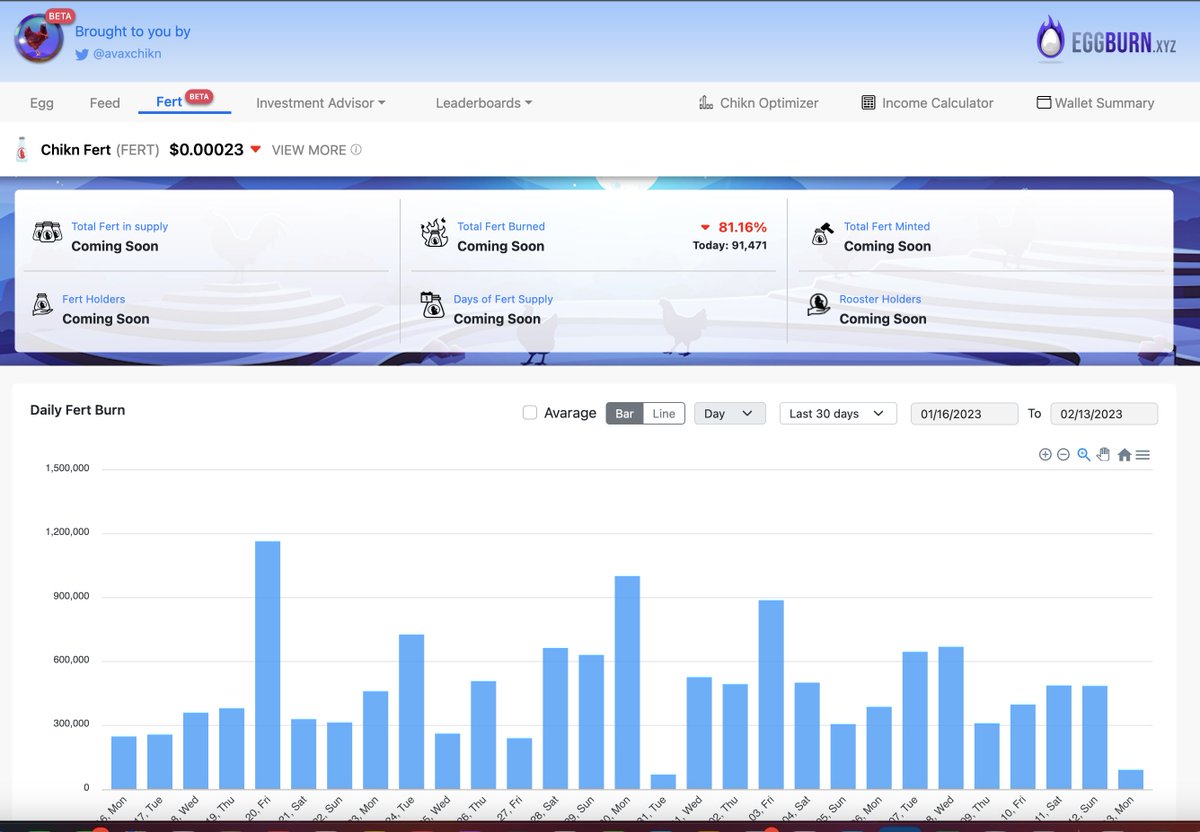
Task: Click the Total Fert Burned label
Action: (x=501, y=227)
